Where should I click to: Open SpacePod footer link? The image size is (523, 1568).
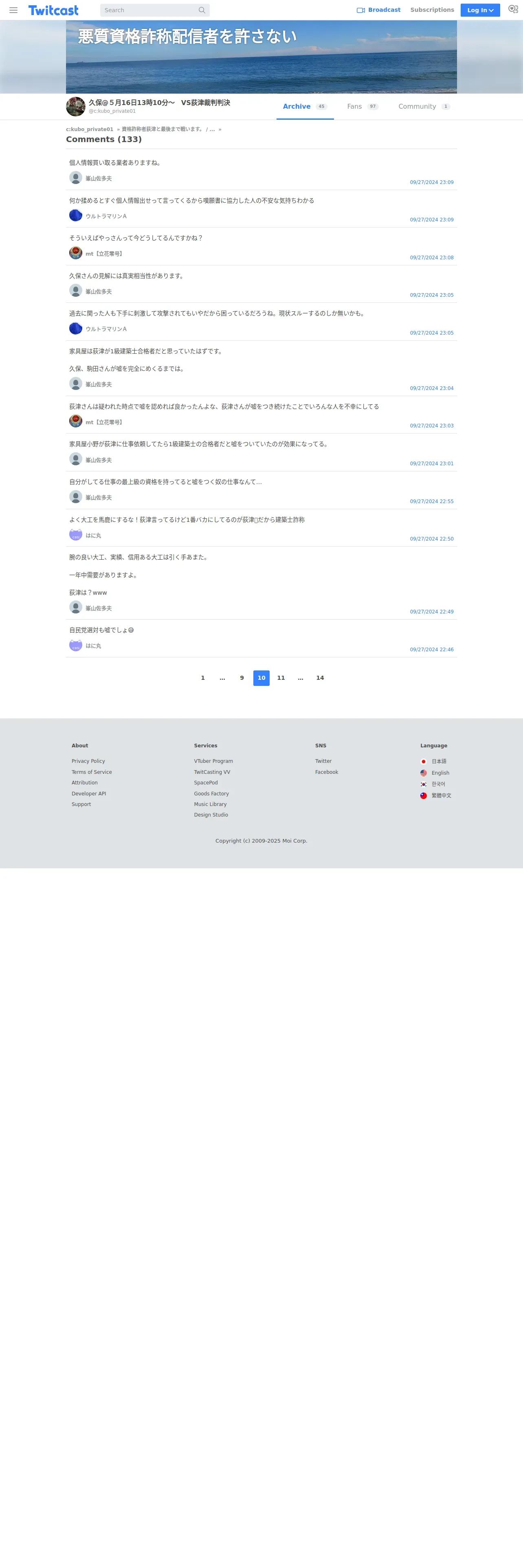(x=206, y=783)
